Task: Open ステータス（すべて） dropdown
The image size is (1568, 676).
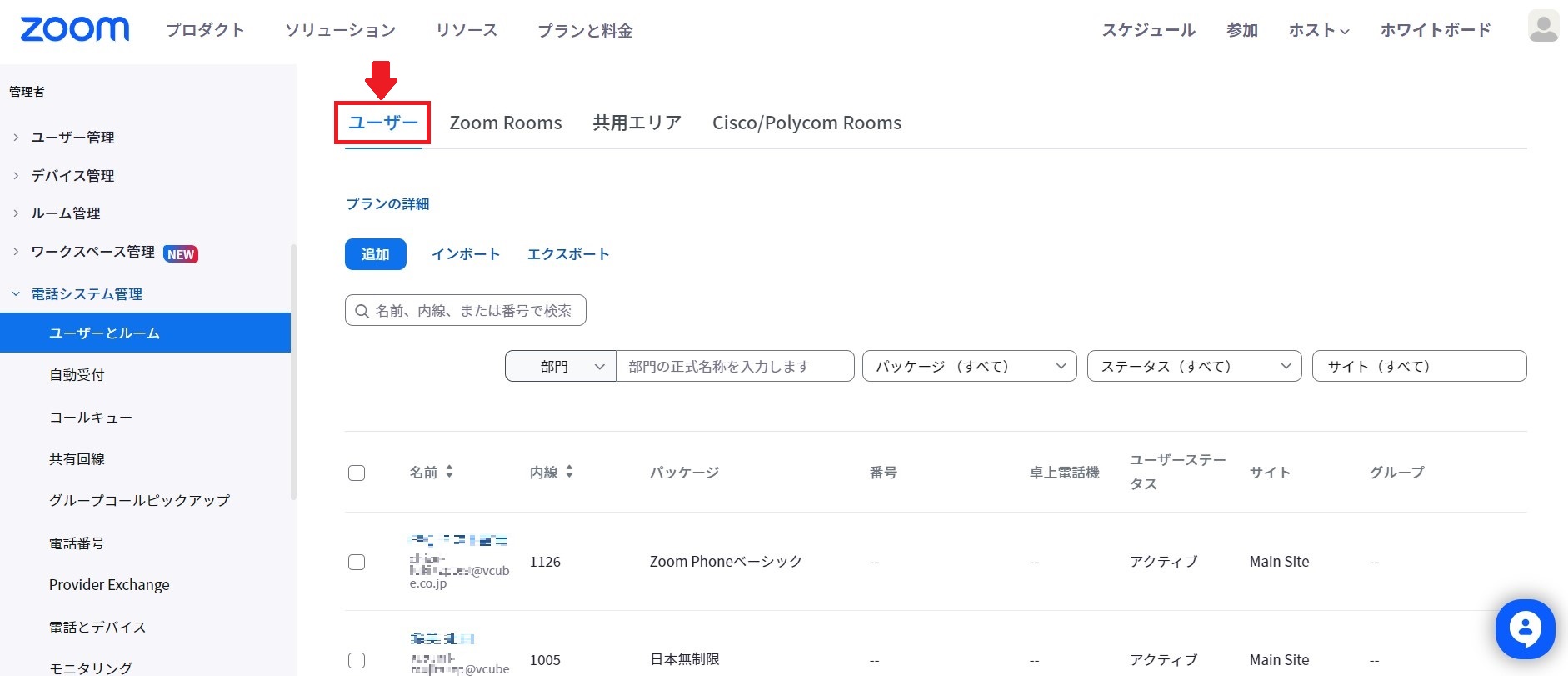Action: coord(1194,366)
